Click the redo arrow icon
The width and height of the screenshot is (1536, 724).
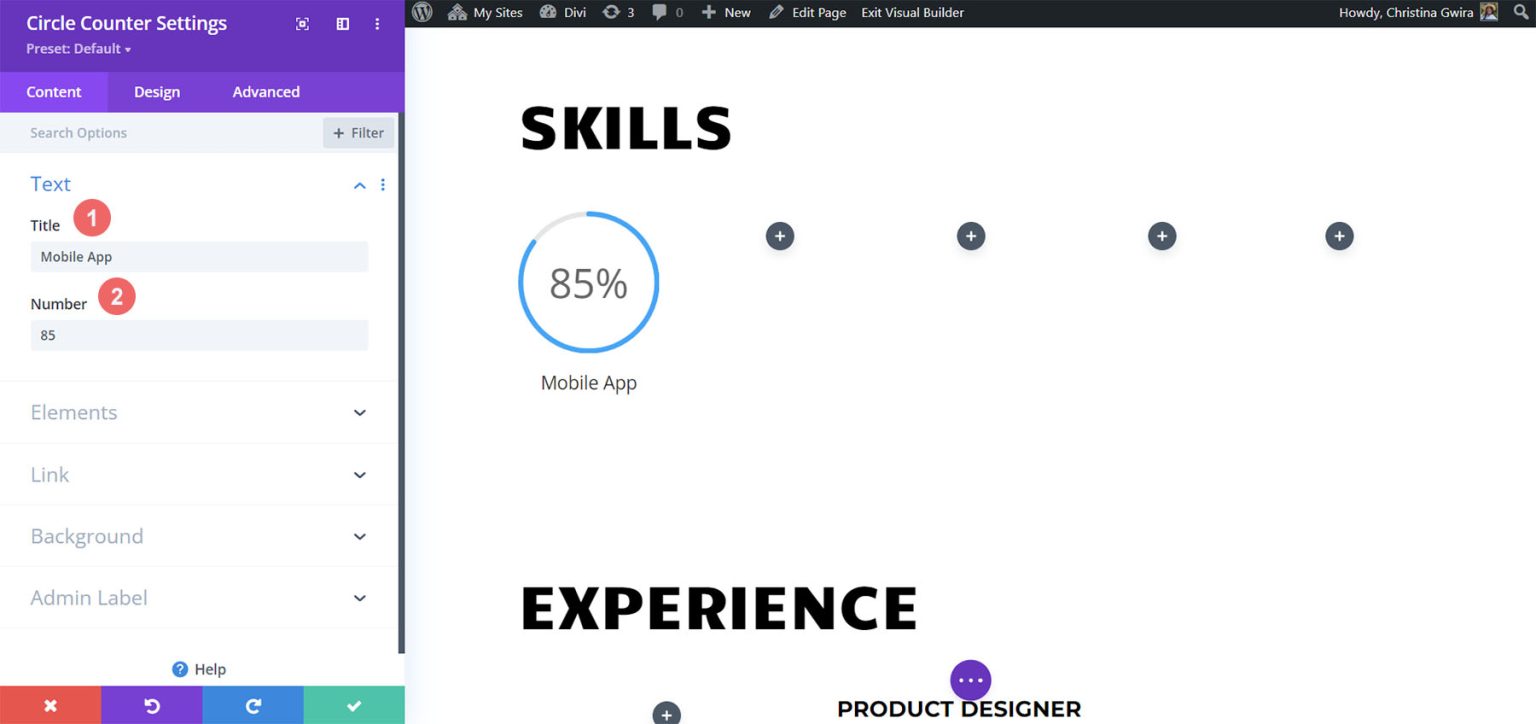pyautogui.click(x=253, y=705)
